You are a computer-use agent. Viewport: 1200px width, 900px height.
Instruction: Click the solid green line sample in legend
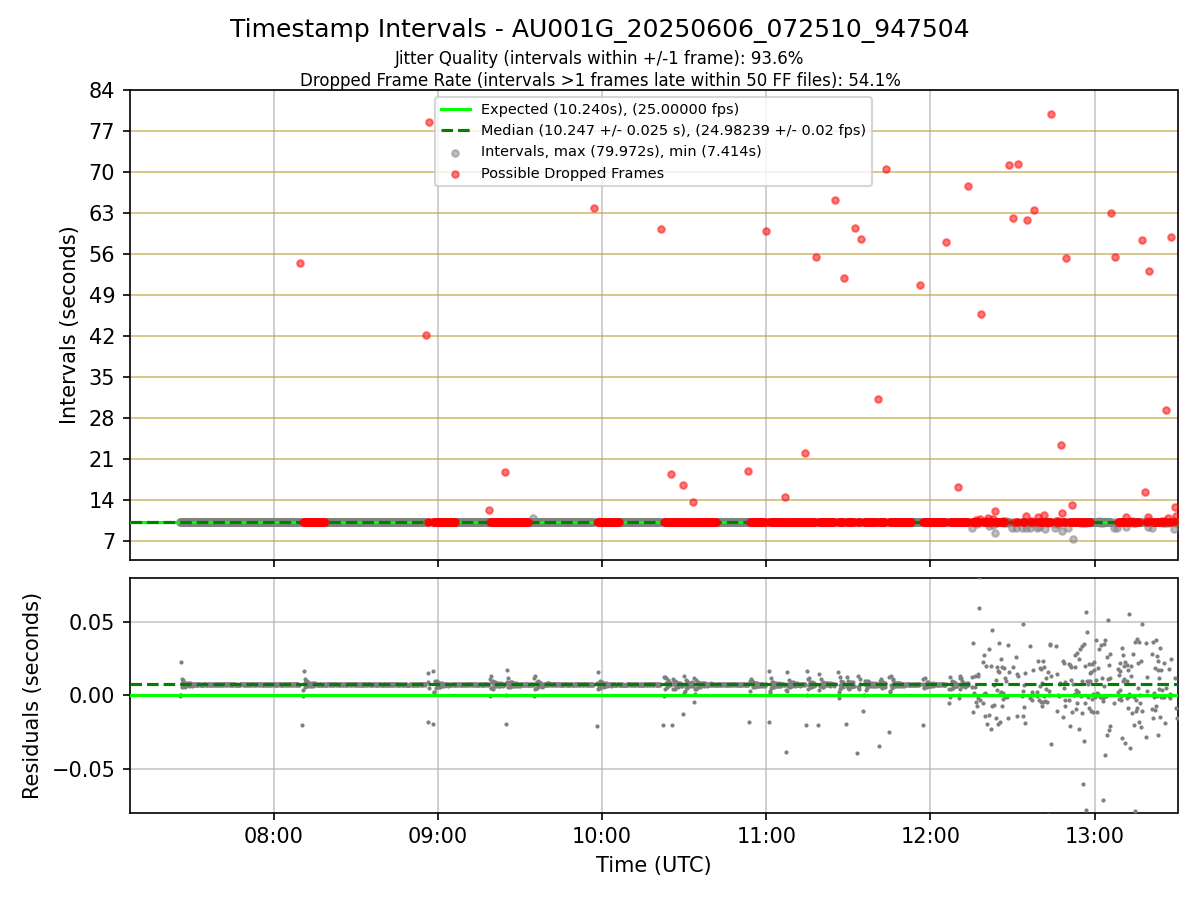[456, 109]
